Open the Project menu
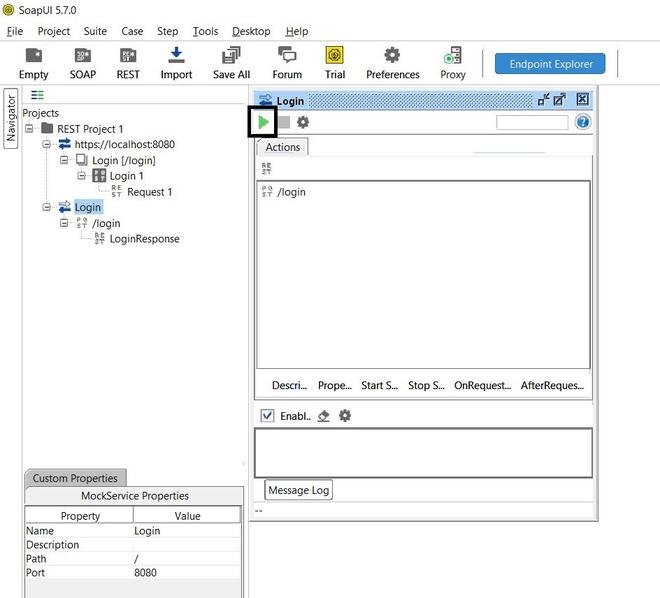Viewport: 660px width, 598px height. pos(53,32)
